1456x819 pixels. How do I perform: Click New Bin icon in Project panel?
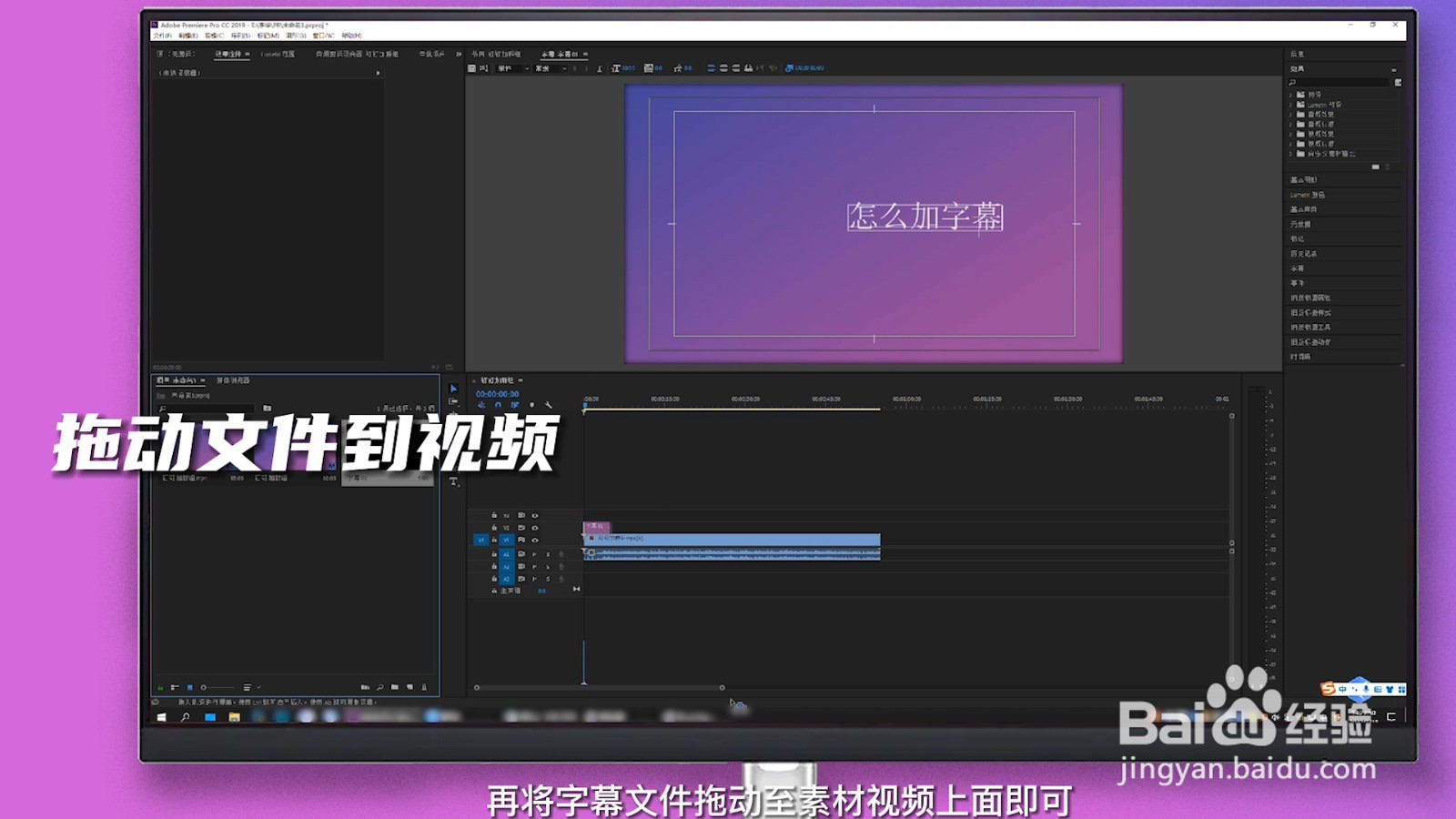395,687
